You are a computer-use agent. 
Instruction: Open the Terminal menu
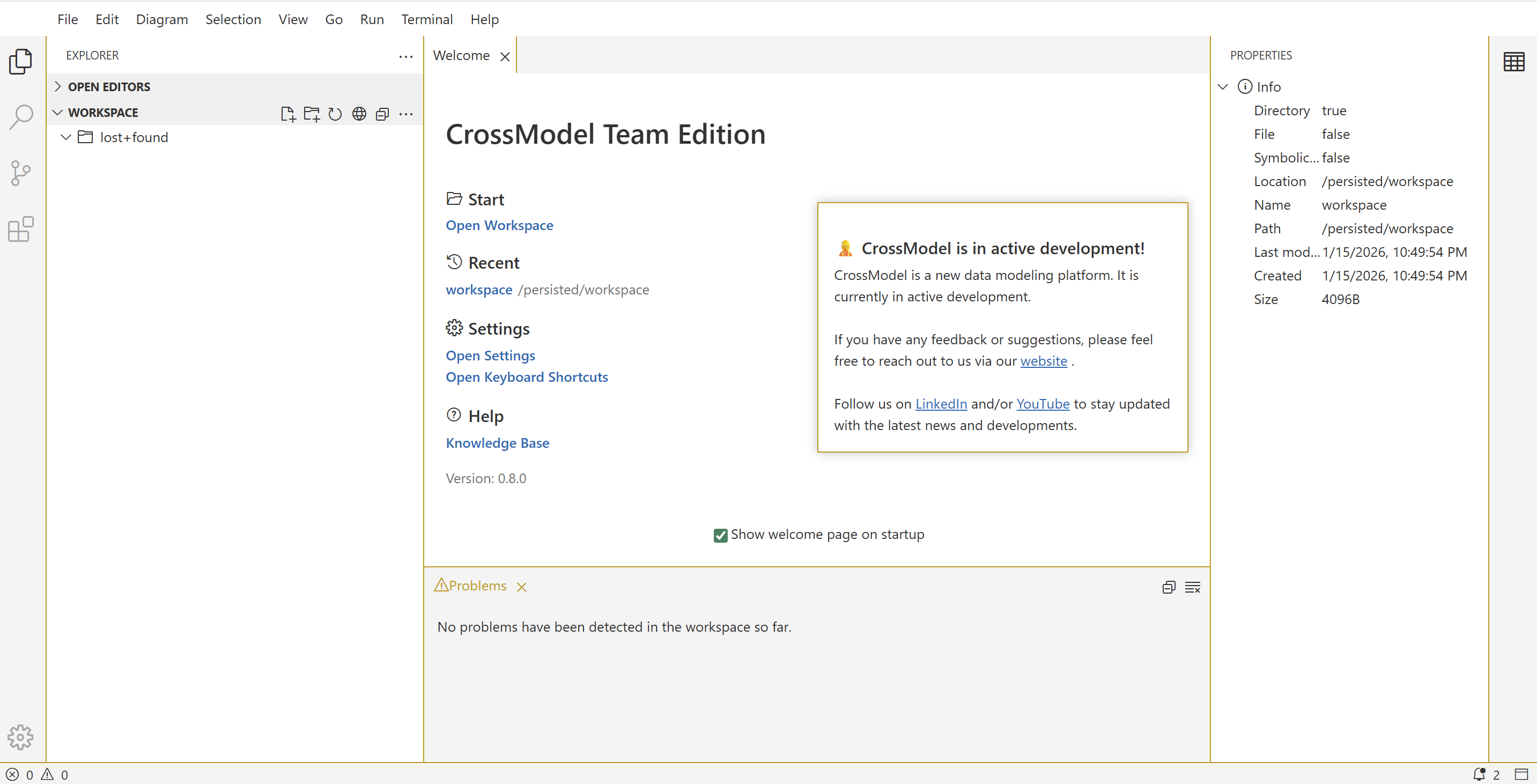426,19
